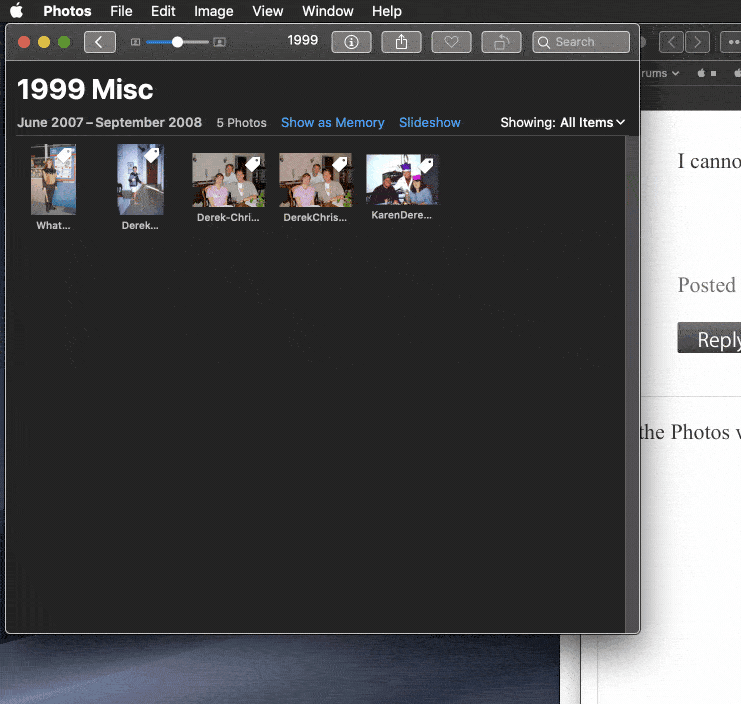Select the What... photo thumbnail
The width and height of the screenshot is (741, 704).
tap(53, 180)
